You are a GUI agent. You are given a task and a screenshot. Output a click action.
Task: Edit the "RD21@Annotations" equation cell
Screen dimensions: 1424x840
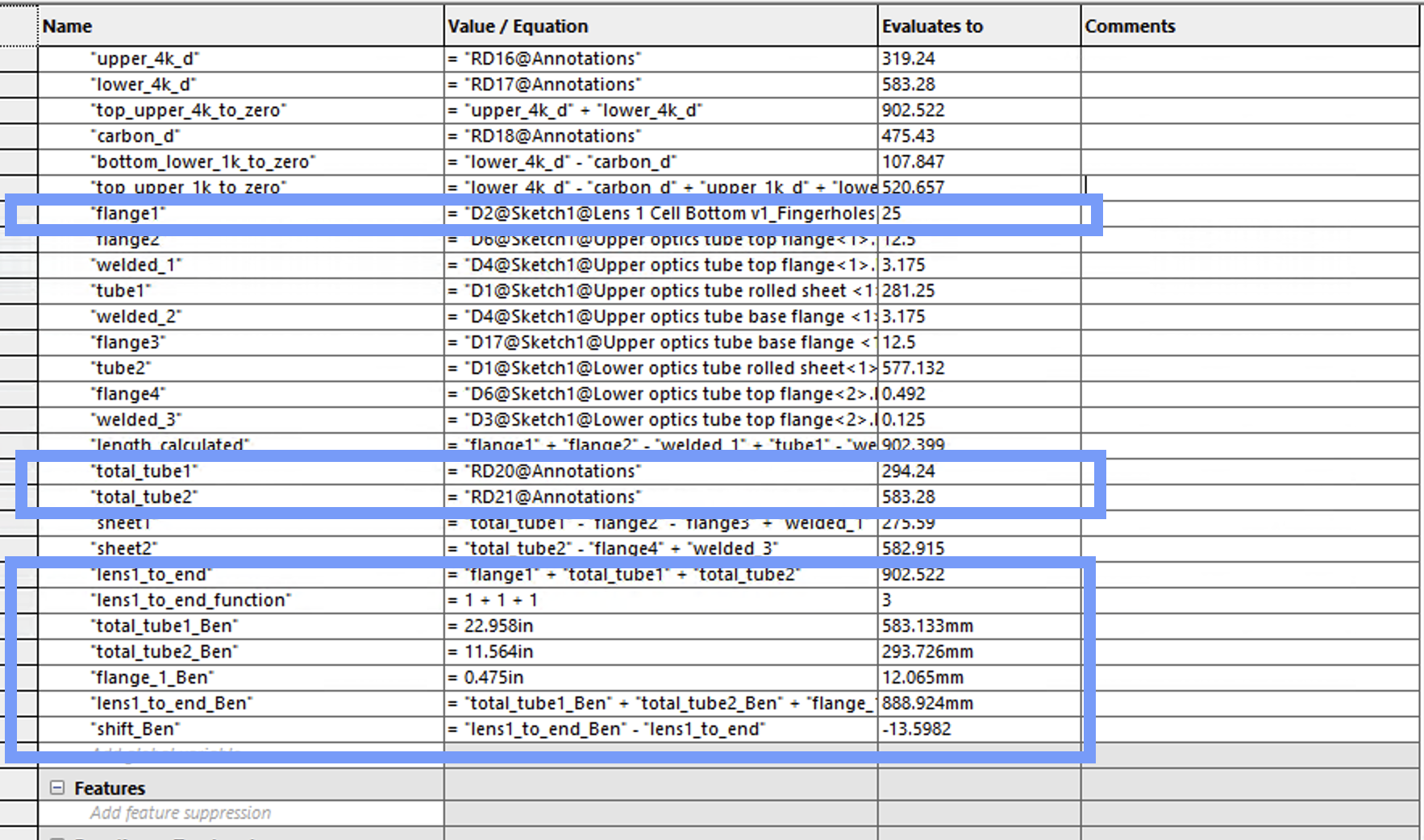click(660, 497)
